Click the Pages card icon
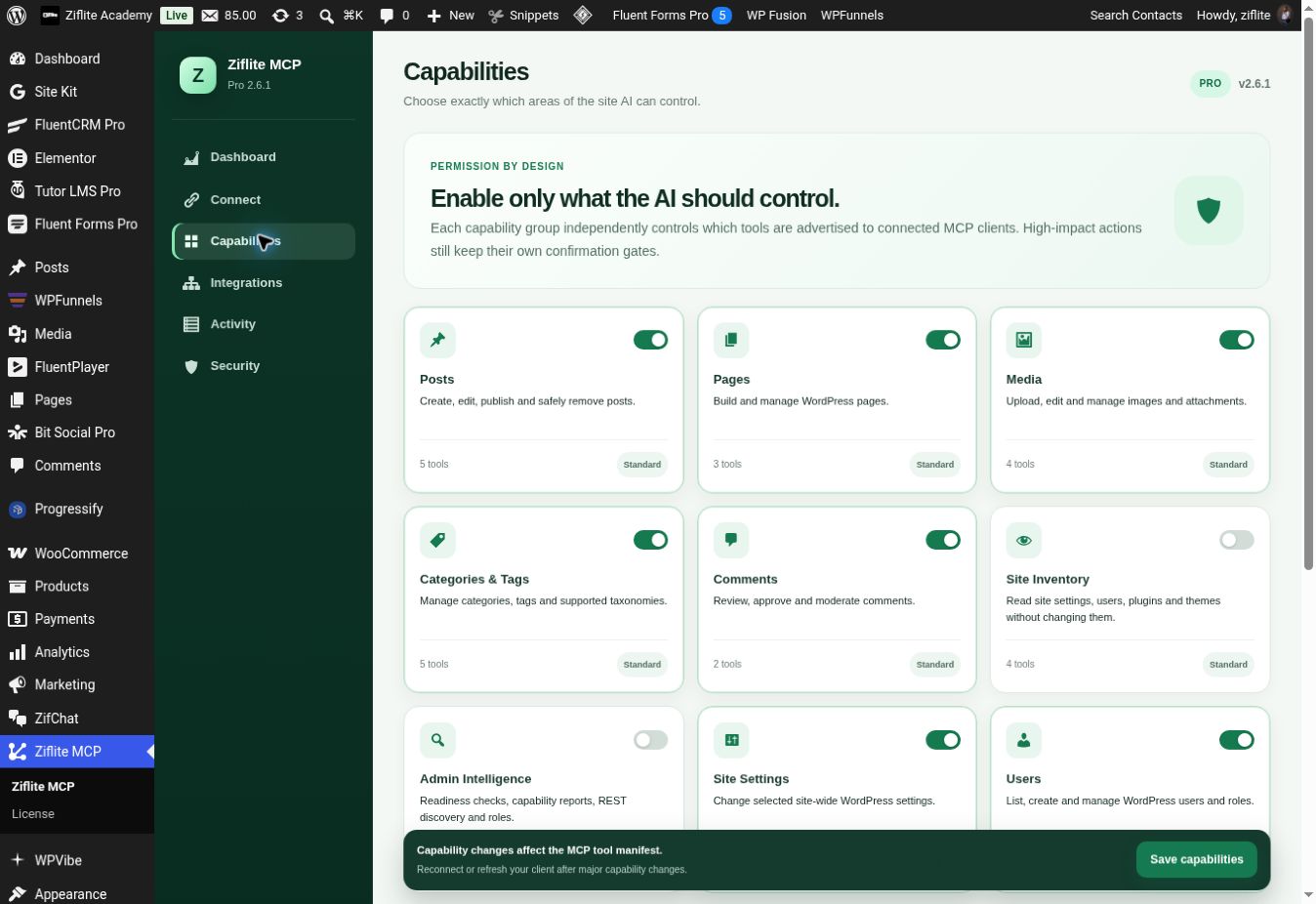The width and height of the screenshot is (1316, 904). point(731,340)
